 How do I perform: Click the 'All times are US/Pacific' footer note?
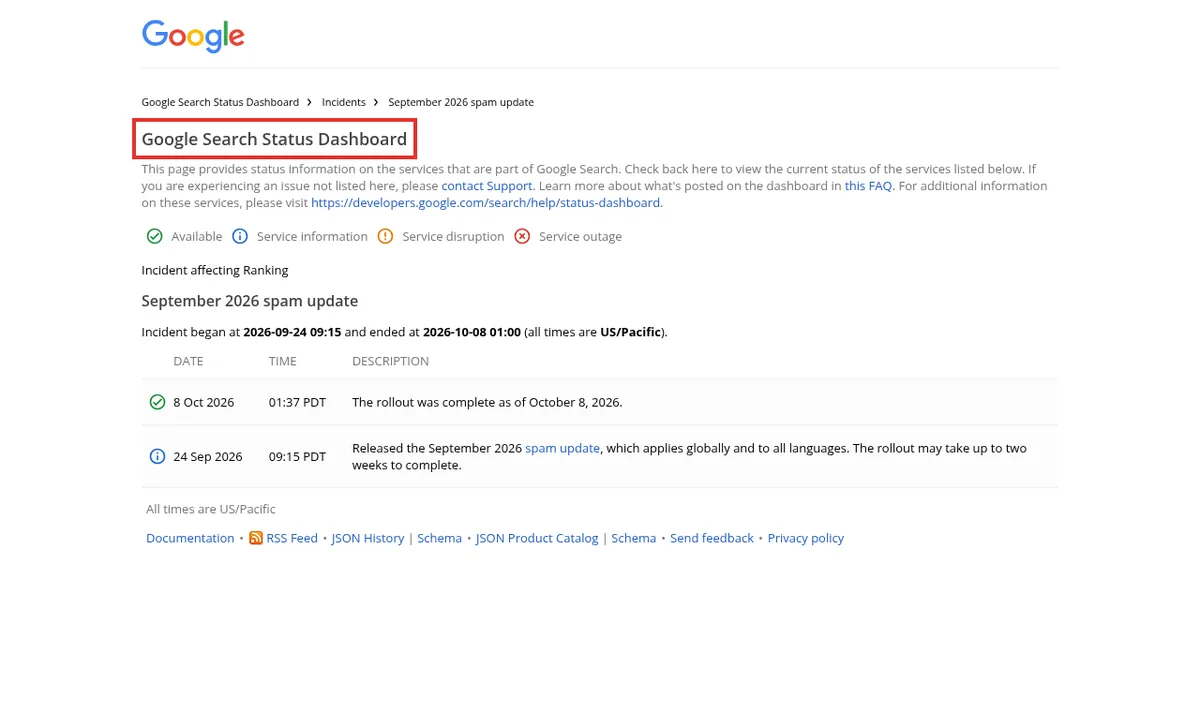click(x=211, y=509)
